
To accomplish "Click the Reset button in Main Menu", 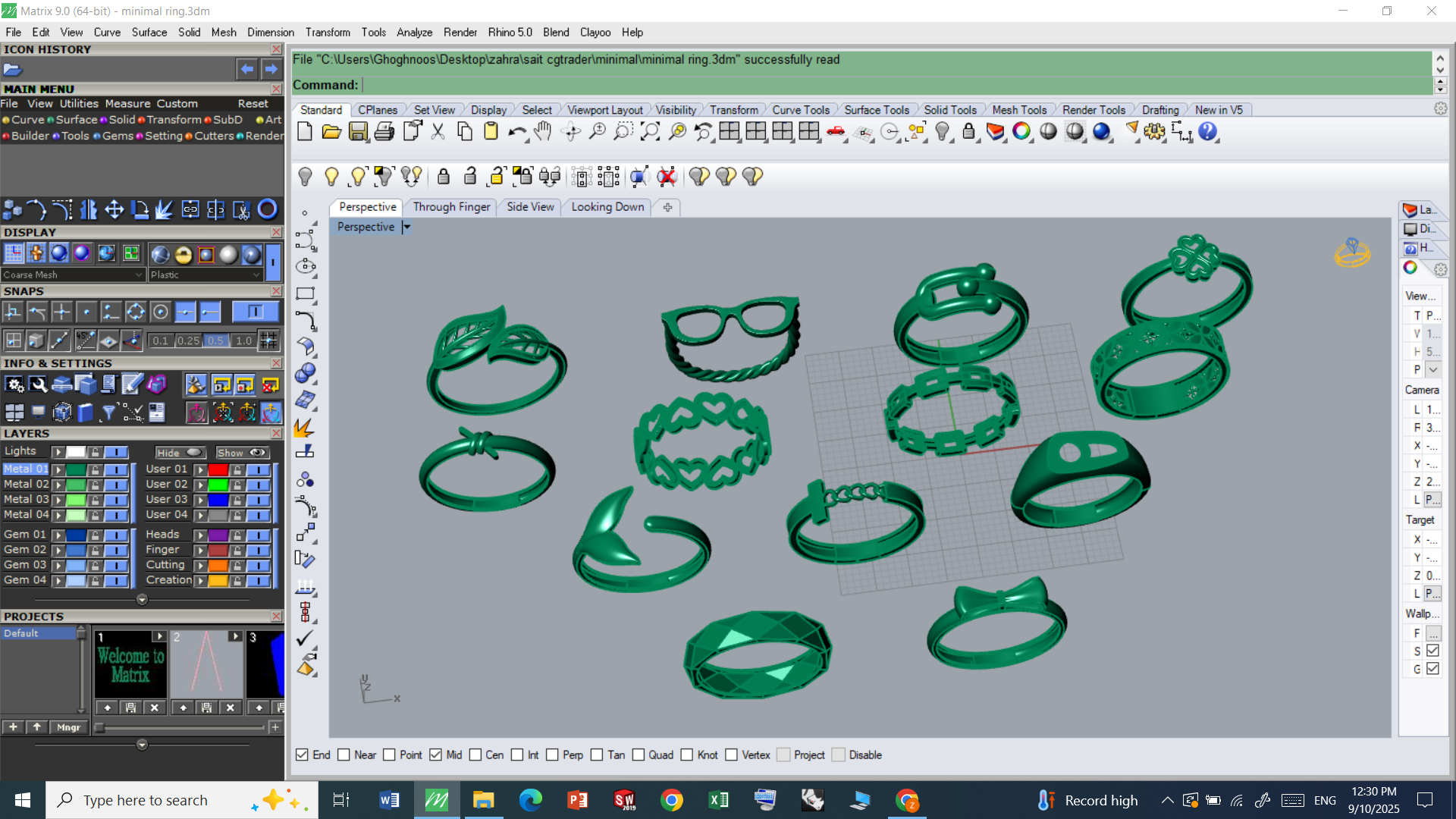I will [x=253, y=104].
